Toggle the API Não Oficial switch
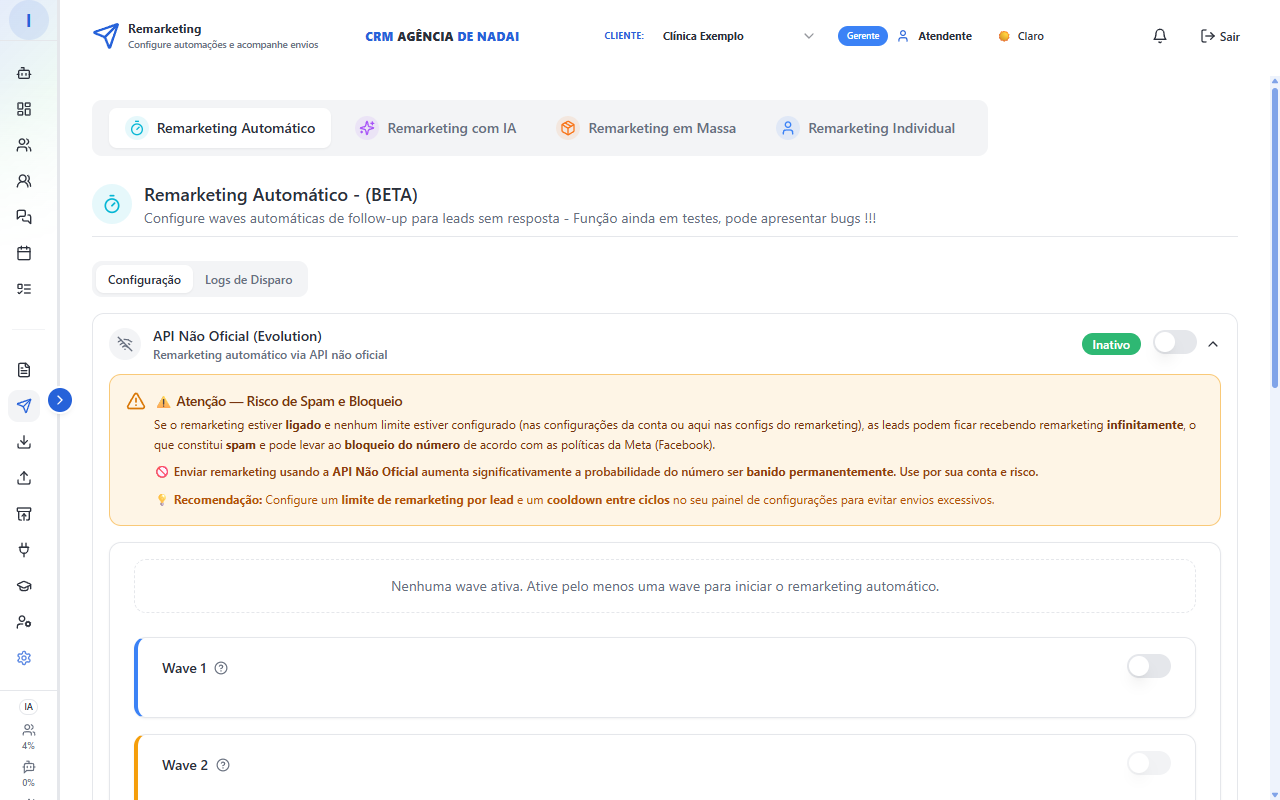 1175,343
